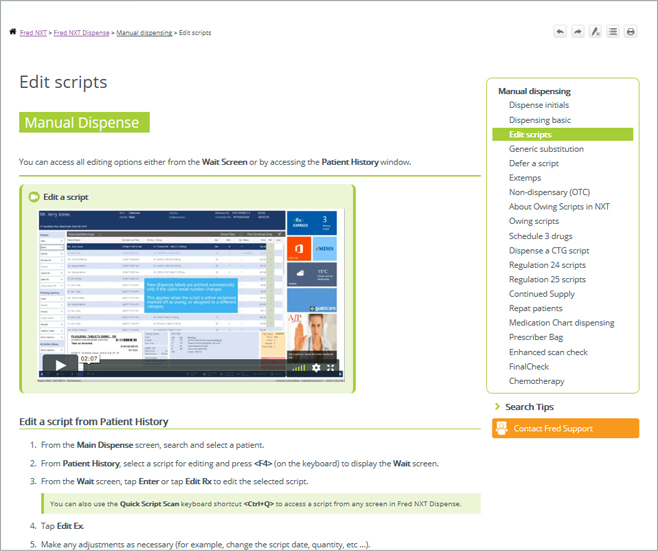Open the Chemotherapy topic
The height and width of the screenshot is (551, 658).
coord(536,381)
